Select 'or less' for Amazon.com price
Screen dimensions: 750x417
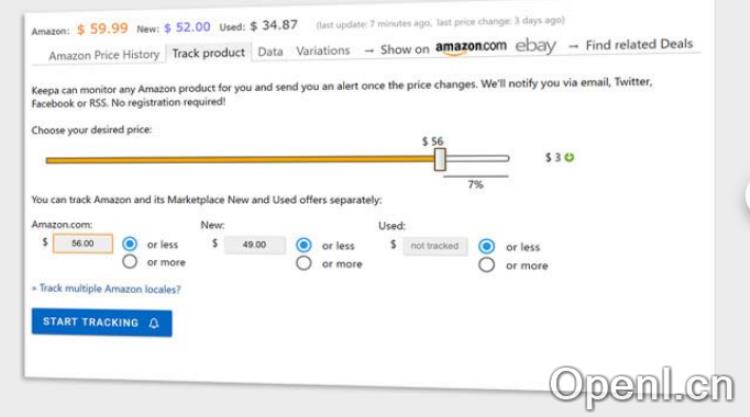pos(129,244)
